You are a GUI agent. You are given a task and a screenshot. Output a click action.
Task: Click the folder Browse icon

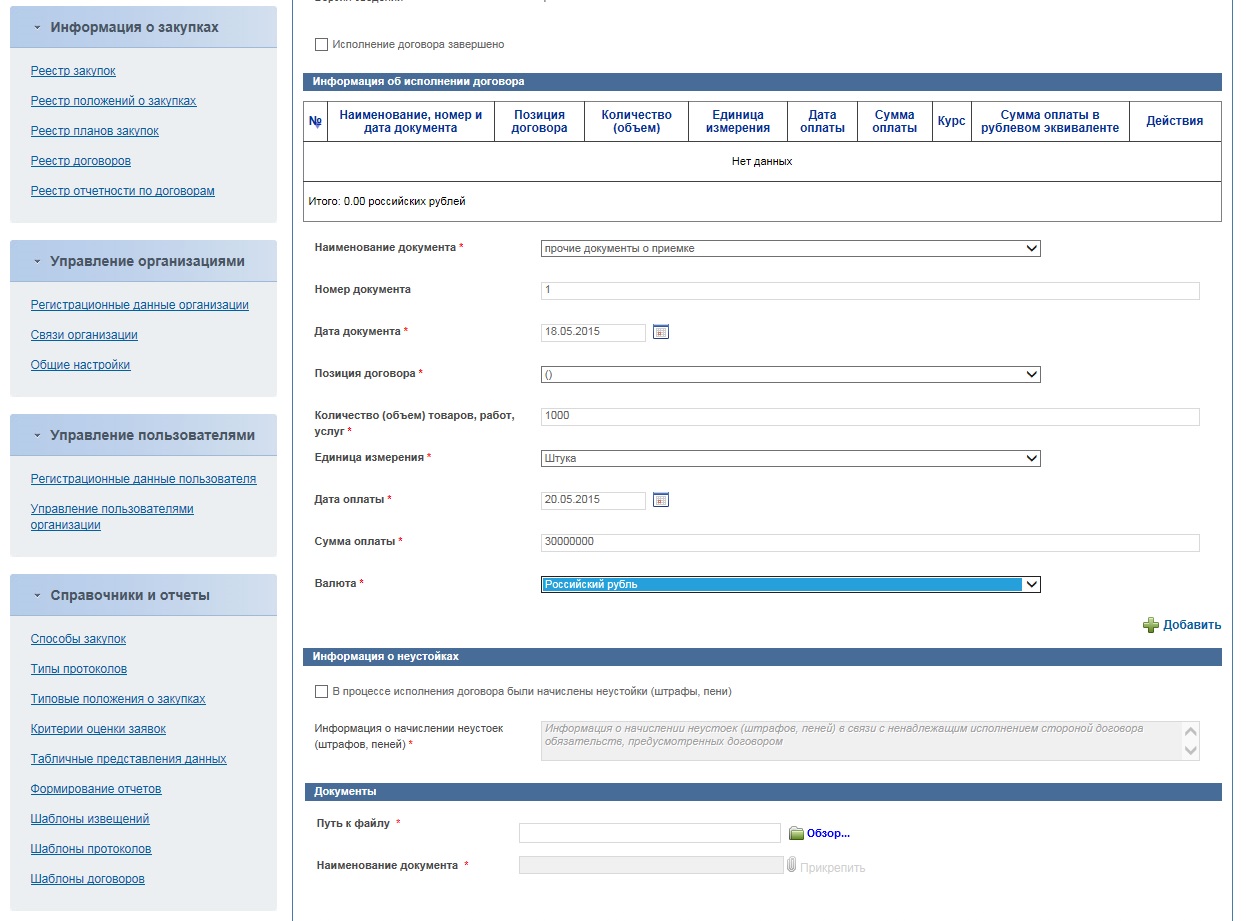796,833
